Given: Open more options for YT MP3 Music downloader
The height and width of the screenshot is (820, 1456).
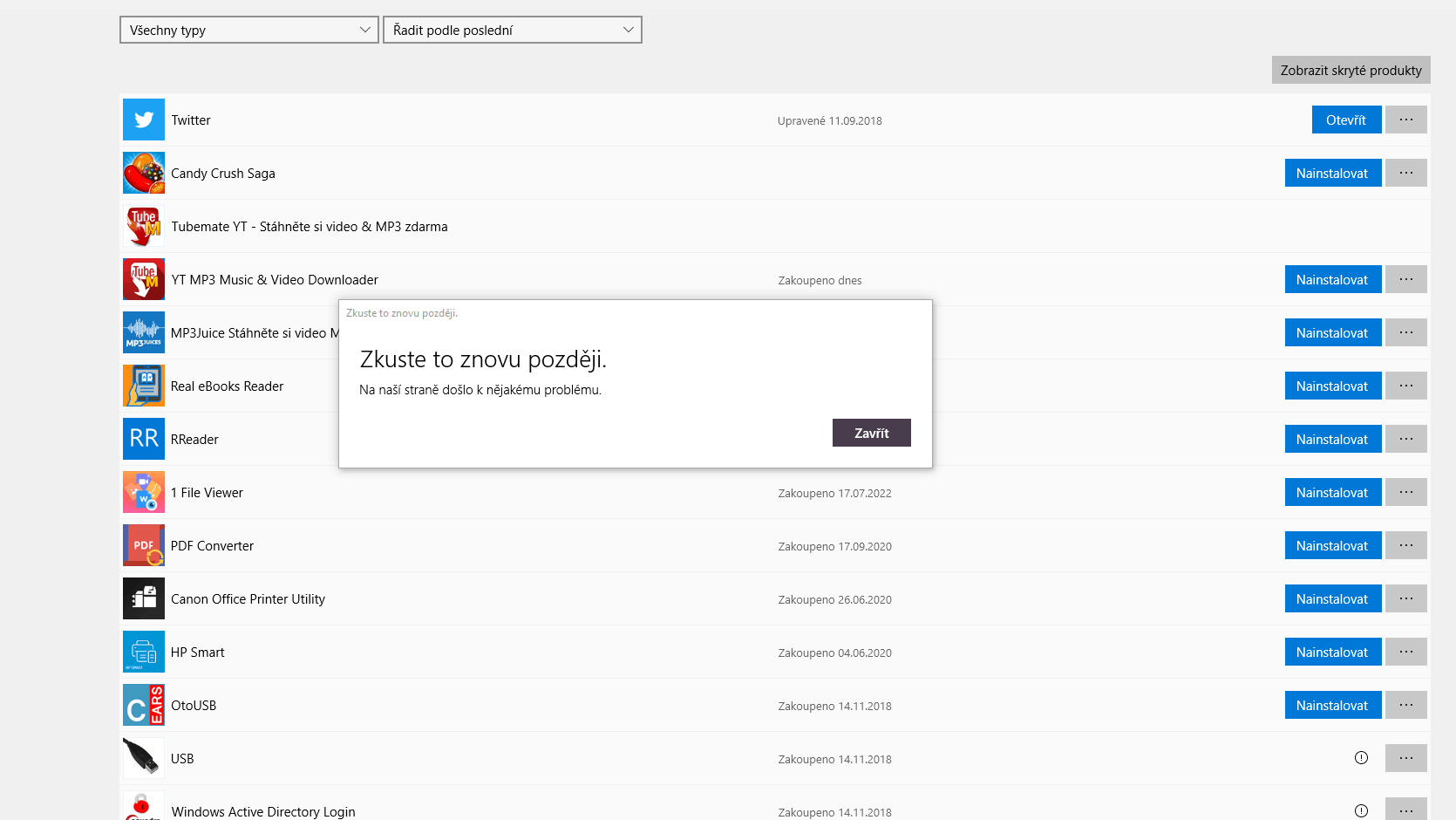Looking at the screenshot, I should (x=1406, y=279).
